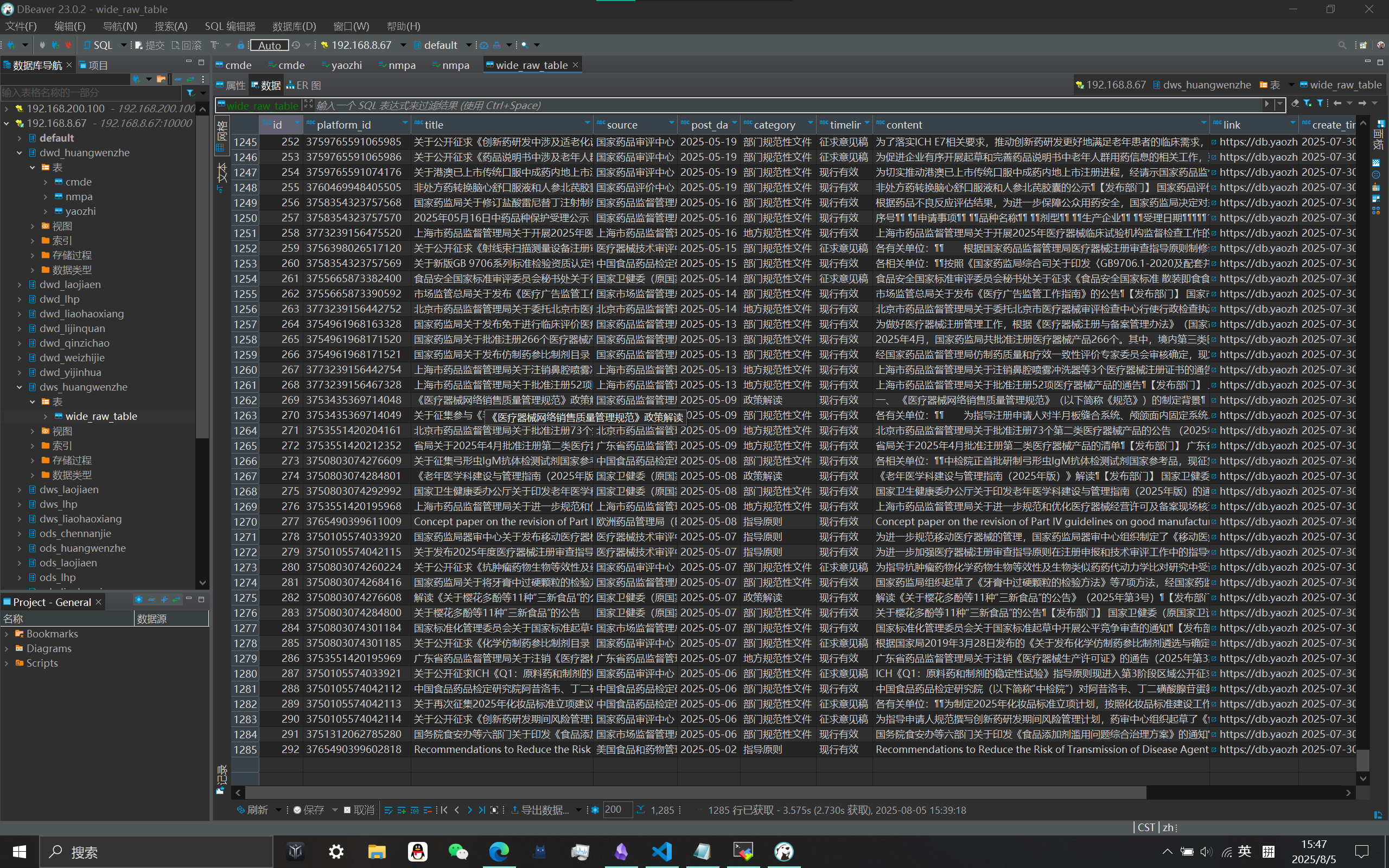Screen dimensions: 1389x868
Task: Click the navigator filter funnel icon
Action: pyautogui.click(x=190, y=92)
